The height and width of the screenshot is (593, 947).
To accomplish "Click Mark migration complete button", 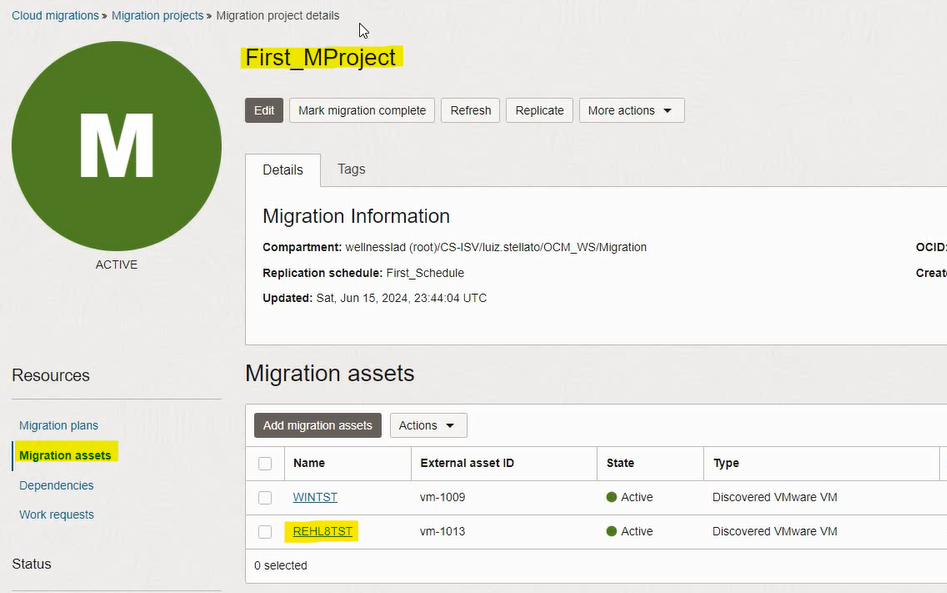I will [362, 110].
